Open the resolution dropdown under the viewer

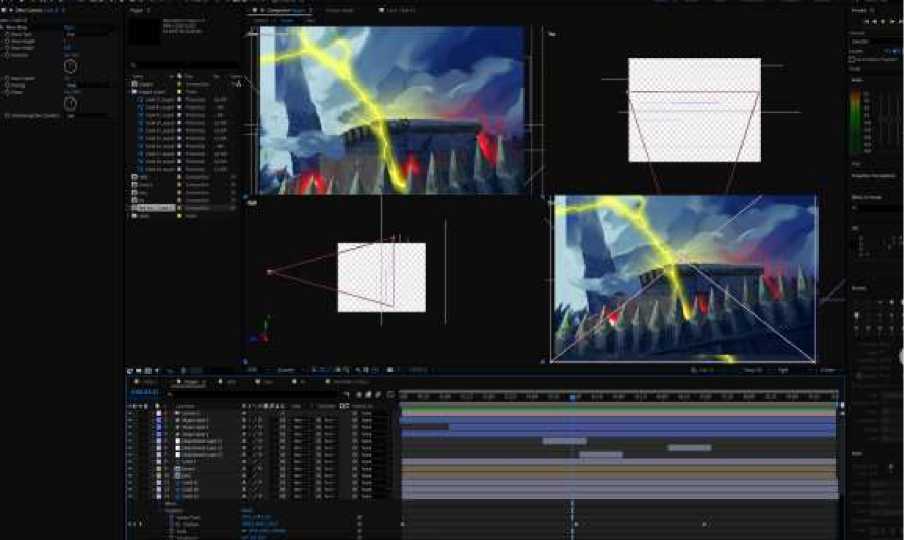[287, 370]
